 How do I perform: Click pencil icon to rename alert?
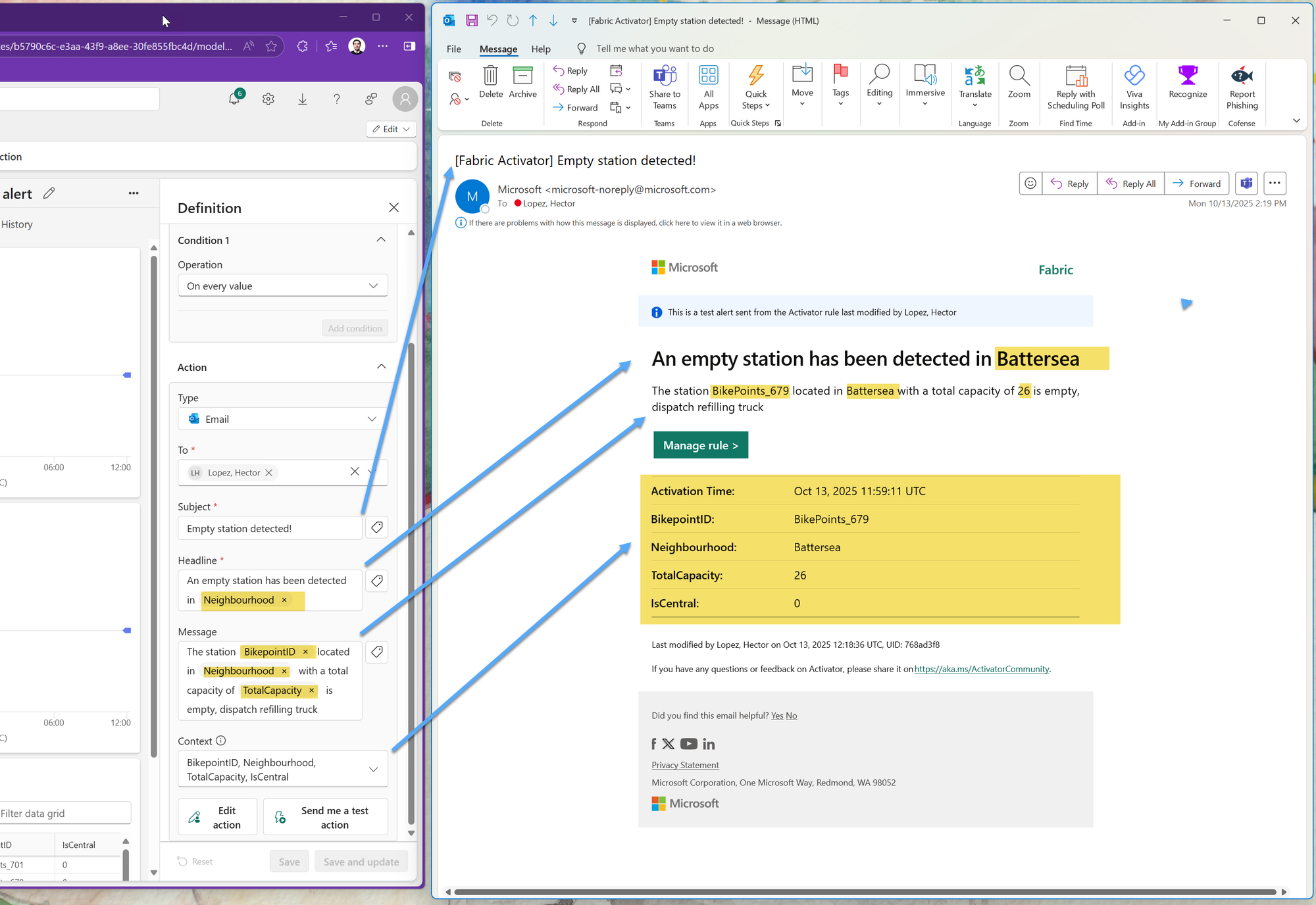click(49, 193)
